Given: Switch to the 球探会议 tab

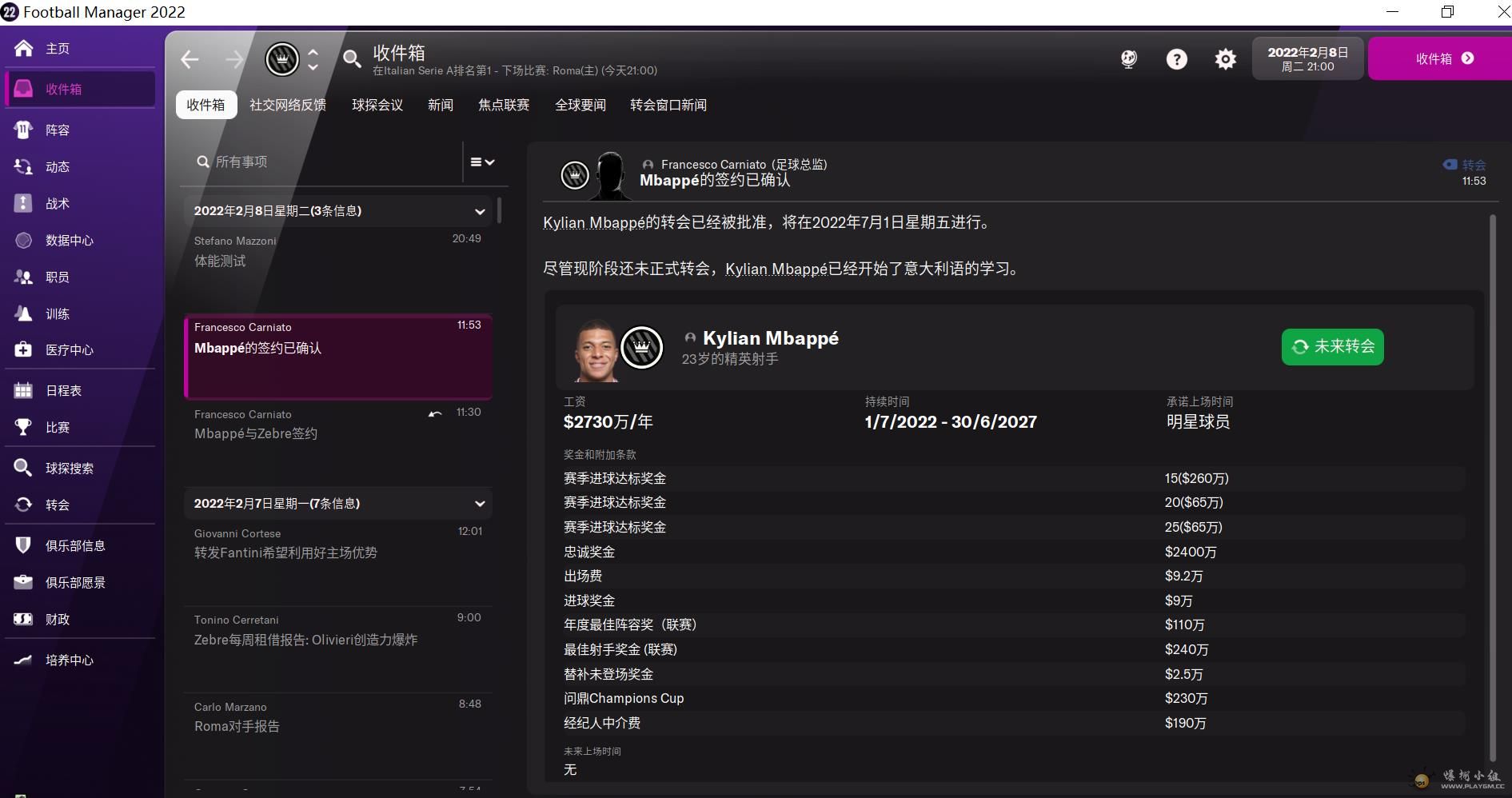Looking at the screenshot, I should [x=377, y=105].
